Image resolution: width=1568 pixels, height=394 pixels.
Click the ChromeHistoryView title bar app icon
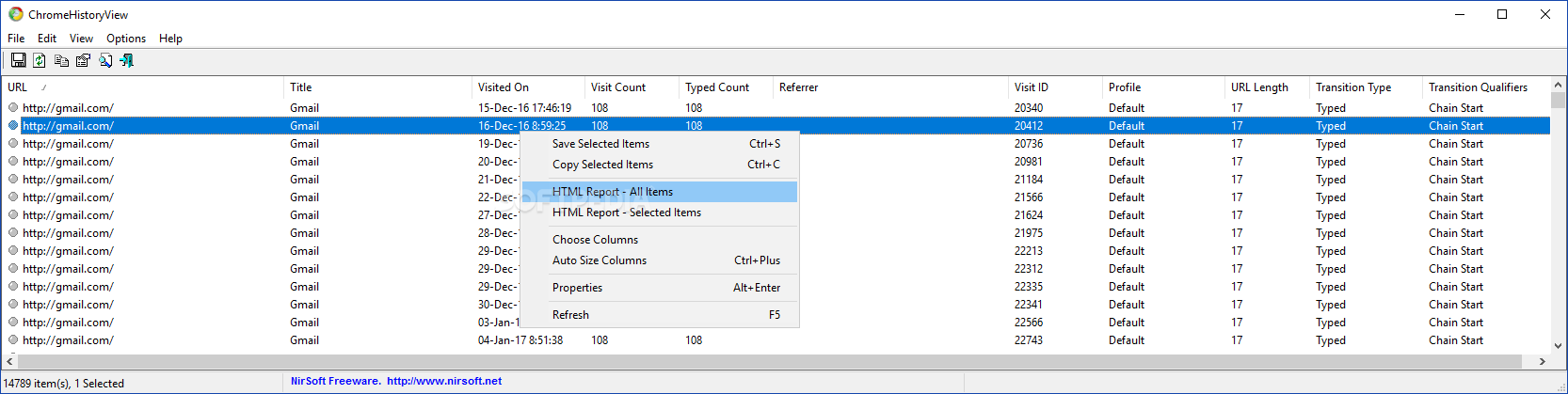[16, 14]
